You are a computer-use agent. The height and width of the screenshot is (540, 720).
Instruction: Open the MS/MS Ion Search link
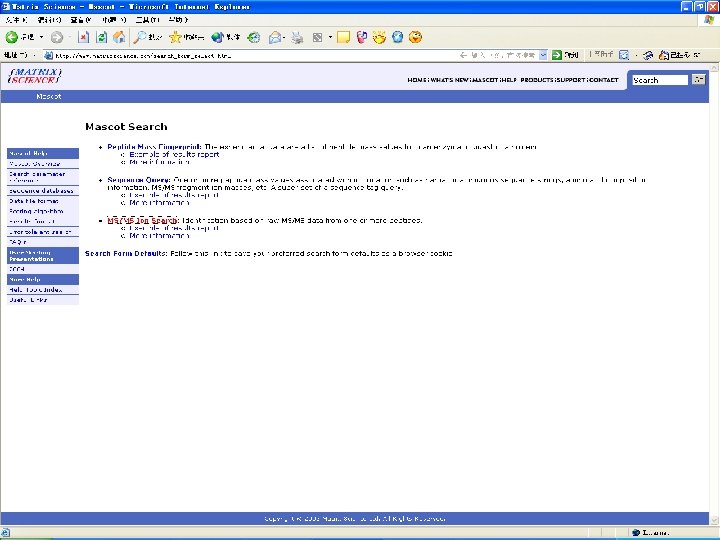pyautogui.click(x=142, y=220)
